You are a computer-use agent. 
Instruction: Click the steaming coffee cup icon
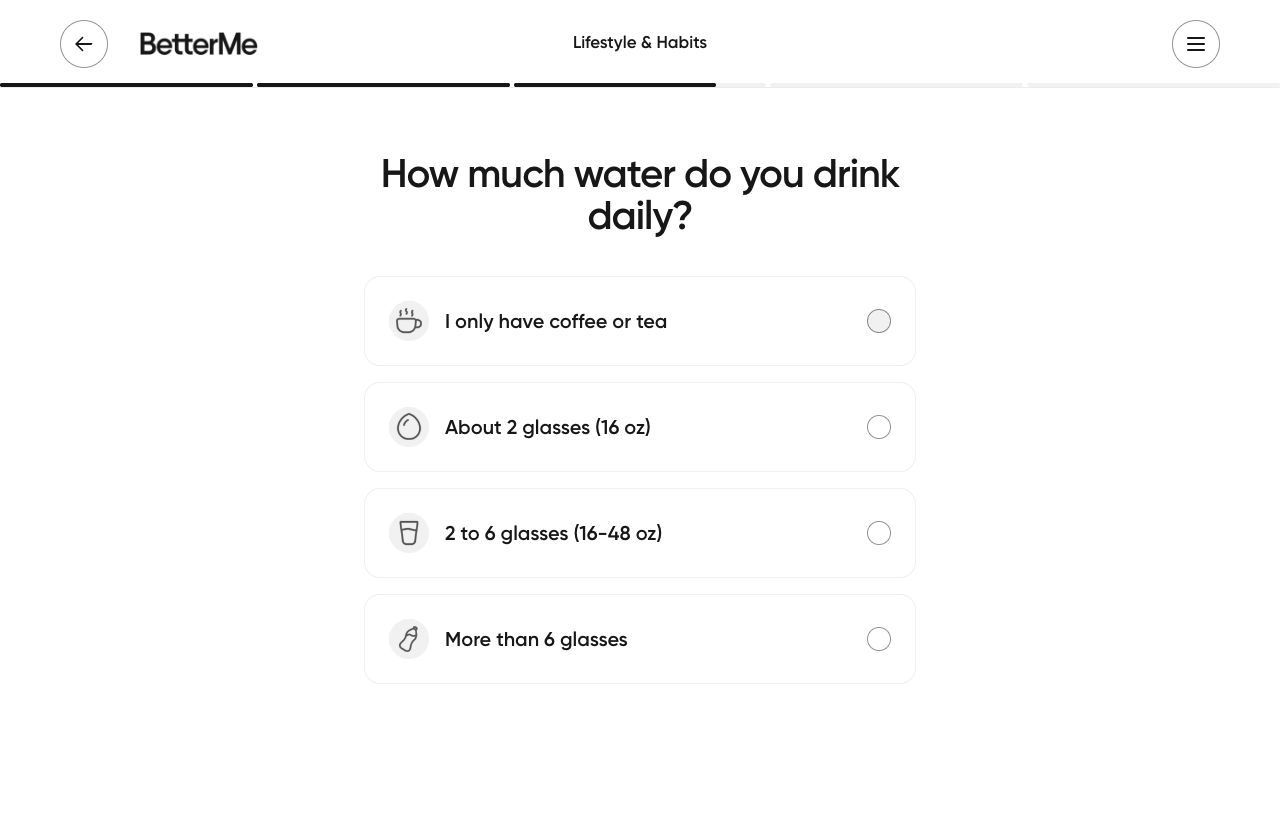(x=409, y=321)
